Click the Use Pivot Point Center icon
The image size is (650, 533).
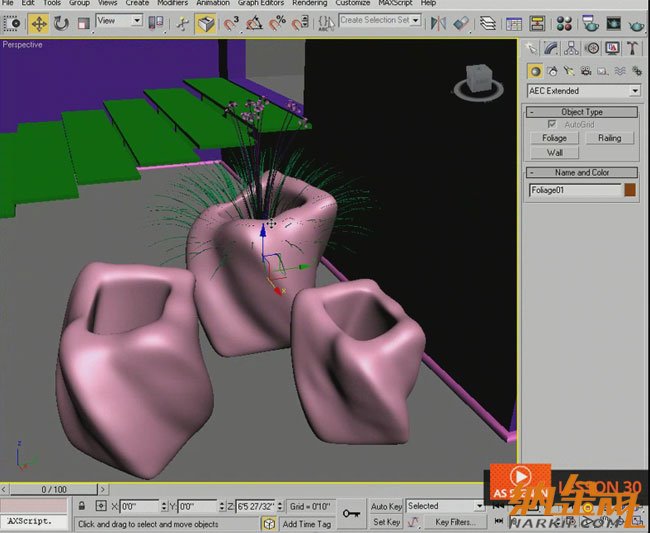coord(156,23)
